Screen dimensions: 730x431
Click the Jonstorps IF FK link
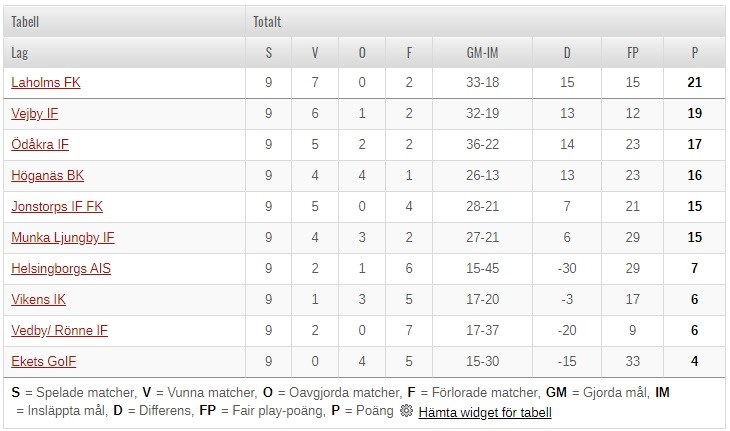(x=58, y=207)
